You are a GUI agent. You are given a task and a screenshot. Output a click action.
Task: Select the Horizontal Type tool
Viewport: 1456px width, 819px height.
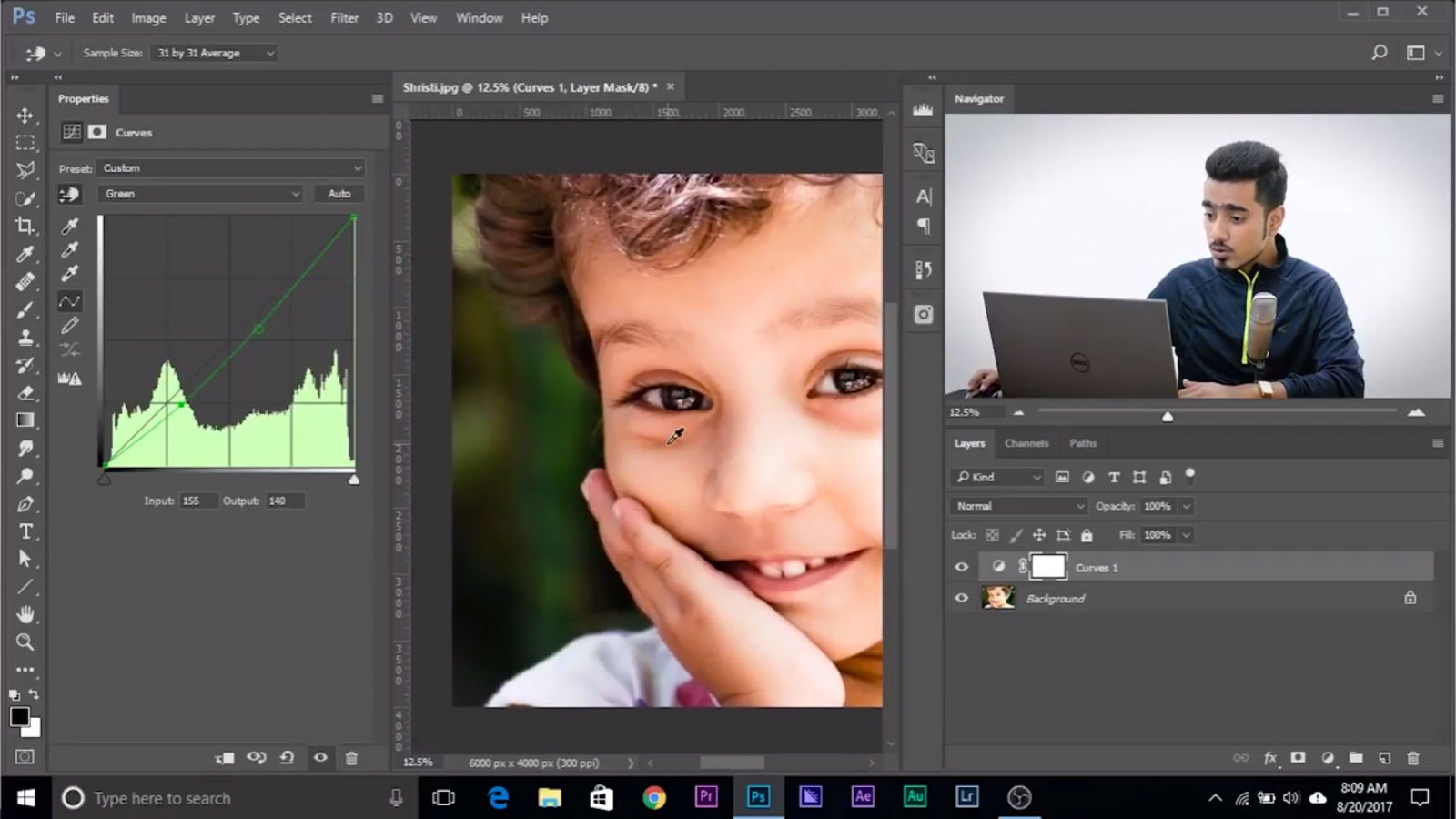25,531
